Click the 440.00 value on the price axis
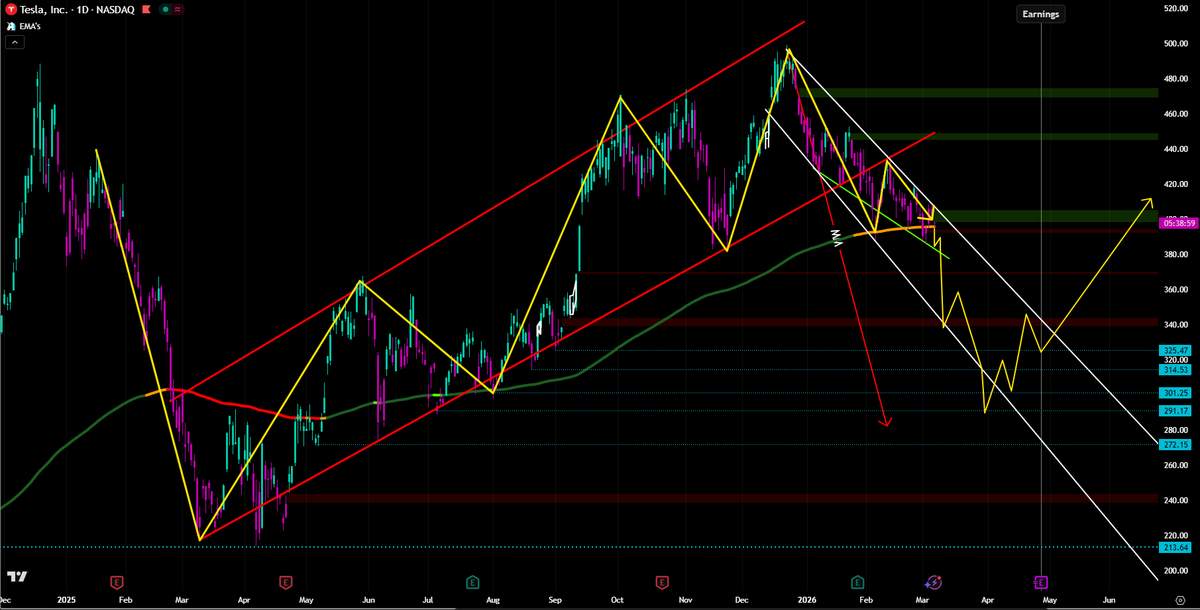The image size is (1200, 610). coord(1175,149)
